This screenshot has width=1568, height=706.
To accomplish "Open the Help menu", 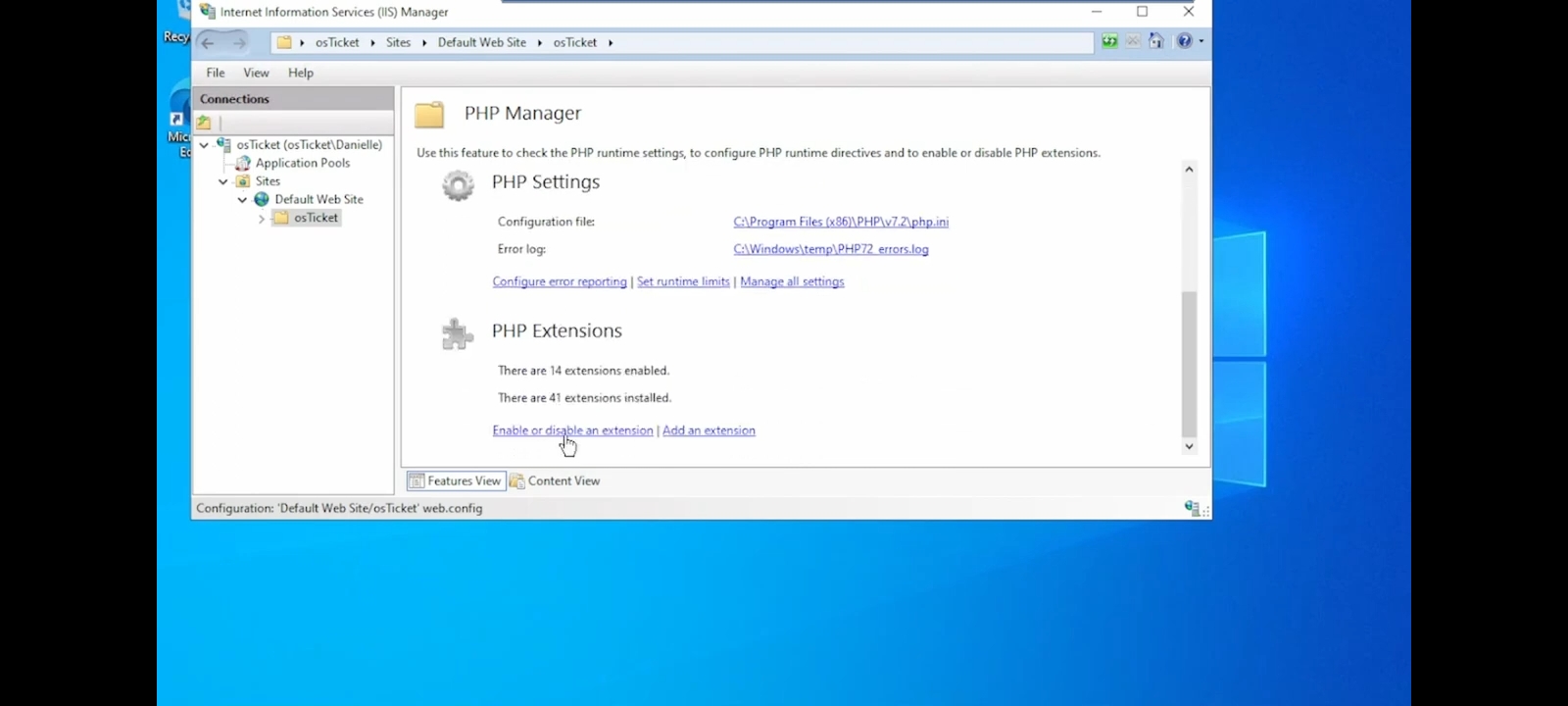I will (x=301, y=73).
